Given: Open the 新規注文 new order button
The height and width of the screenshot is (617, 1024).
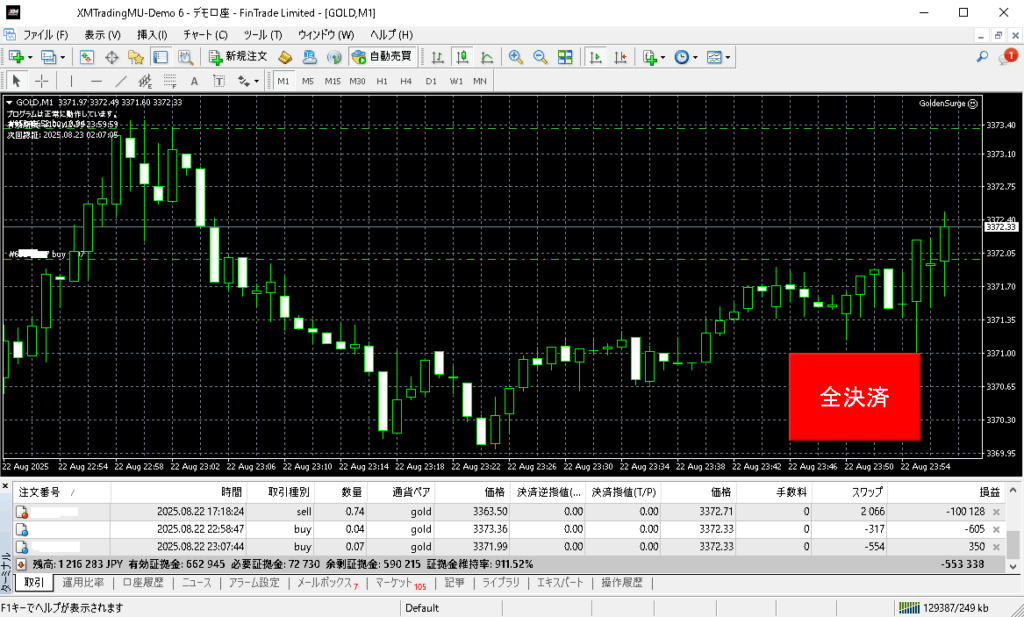Looking at the screenshot, I should [238, 57].
